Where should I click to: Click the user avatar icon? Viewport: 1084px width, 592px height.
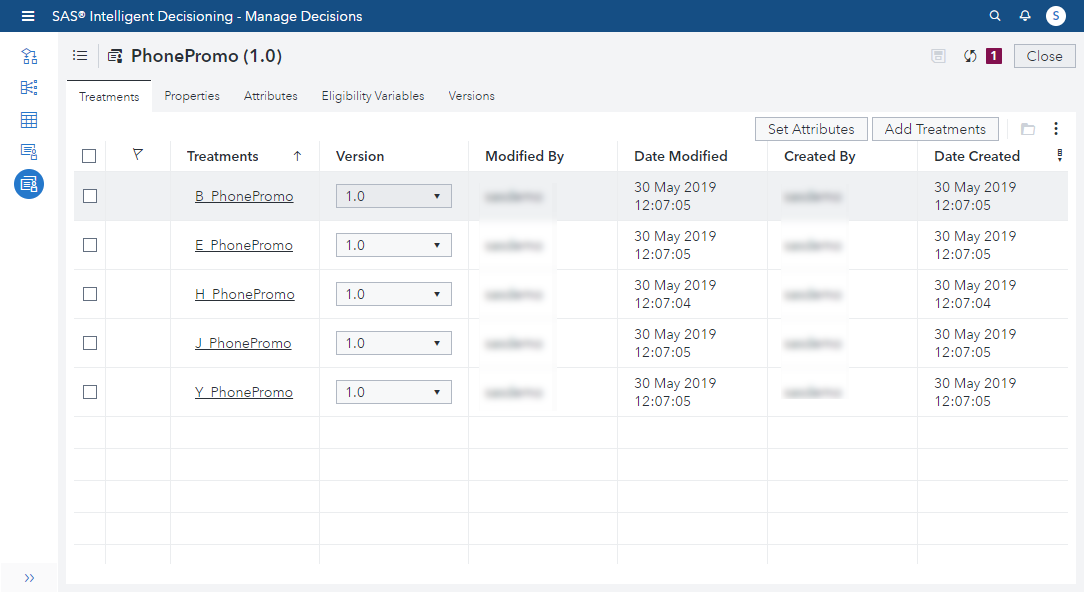(1056, 16)
